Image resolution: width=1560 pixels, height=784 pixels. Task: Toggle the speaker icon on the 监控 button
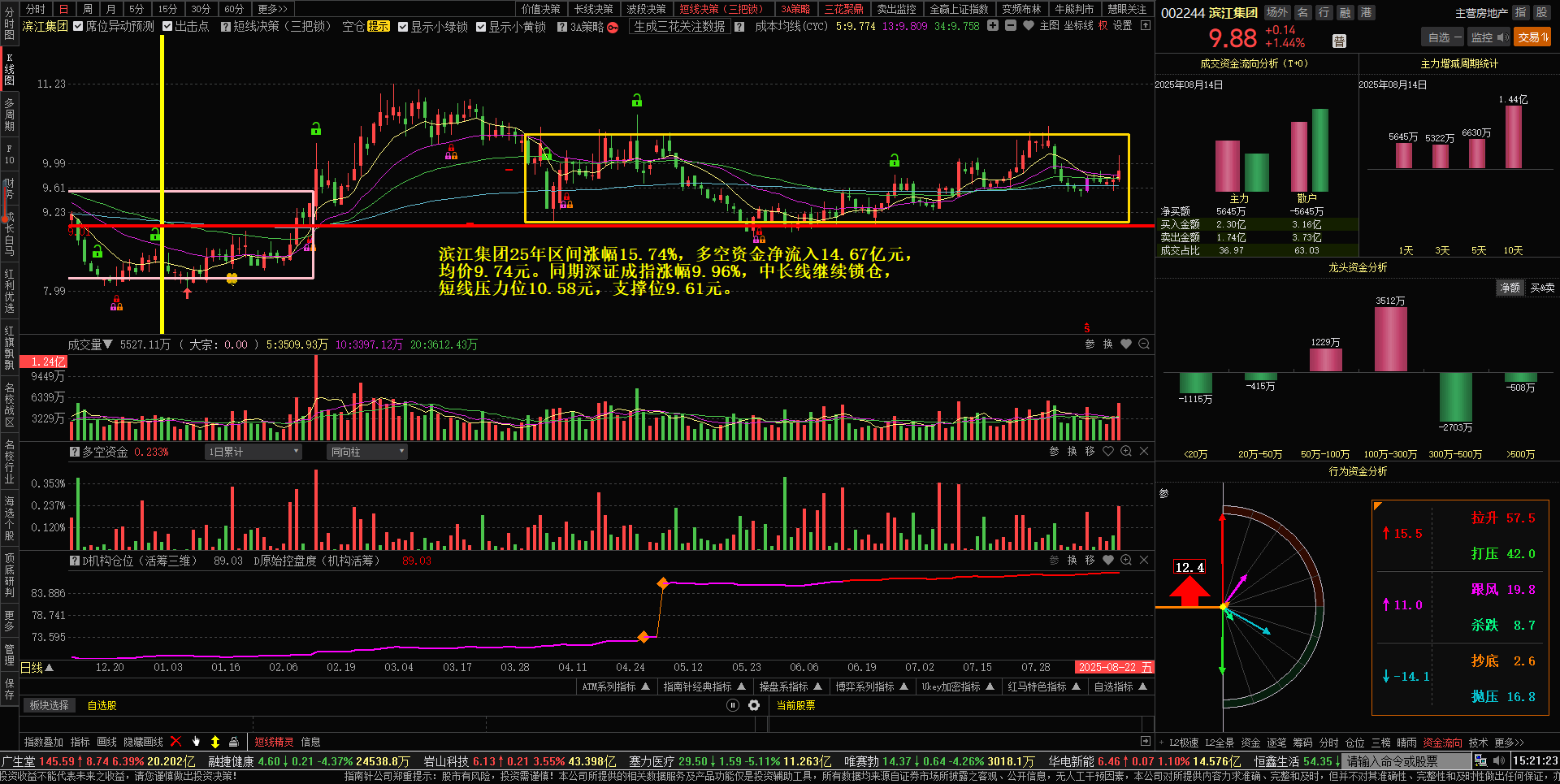(x=1502, y=37)
